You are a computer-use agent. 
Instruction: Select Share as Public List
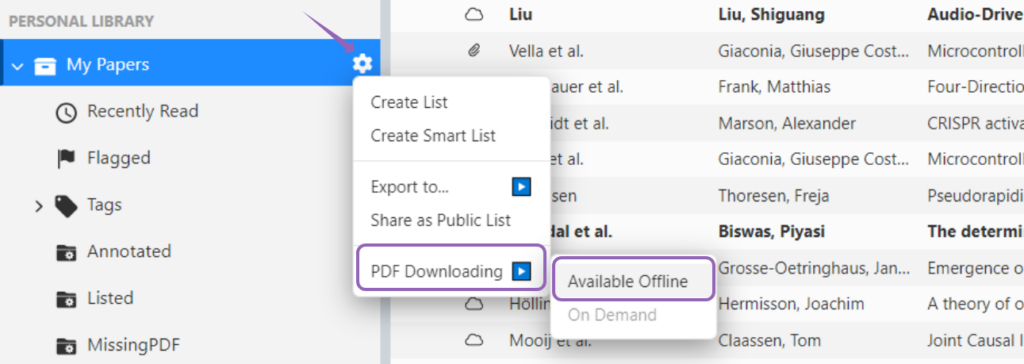441,220
